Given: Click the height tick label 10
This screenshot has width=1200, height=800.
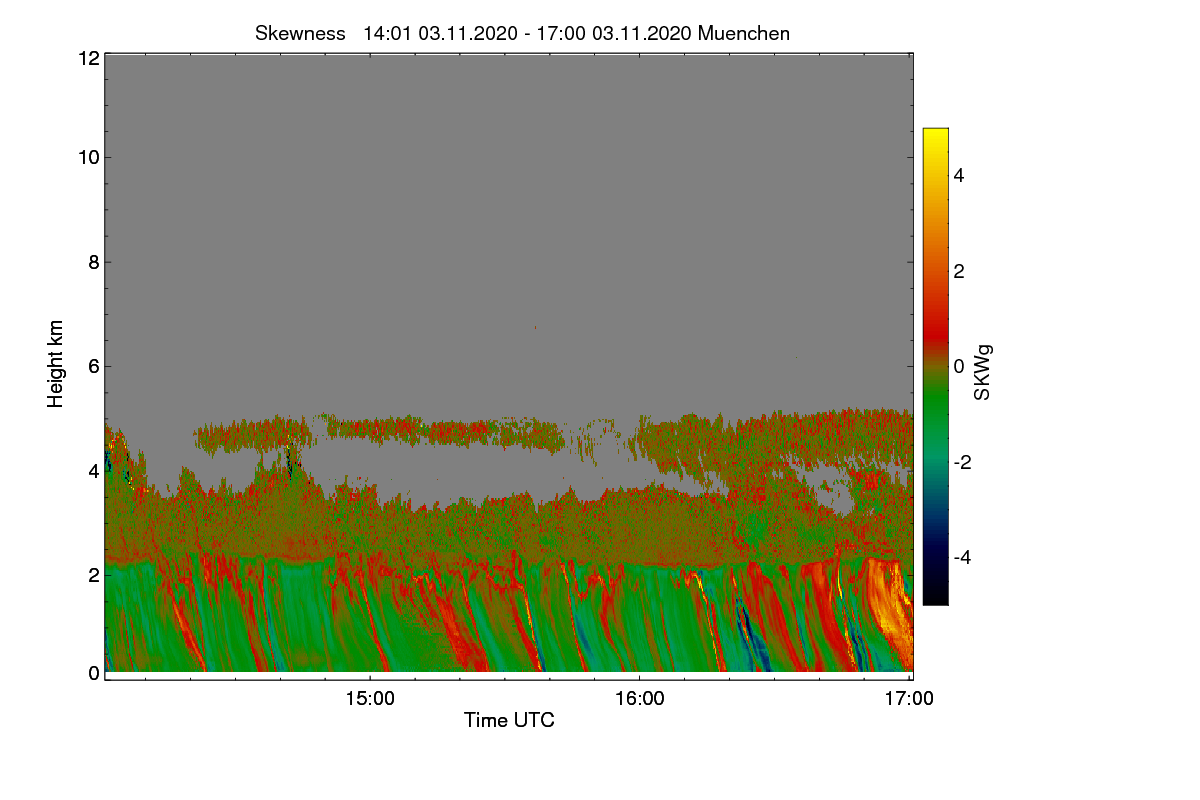Looking at the screenshot, I should point(87,157).
